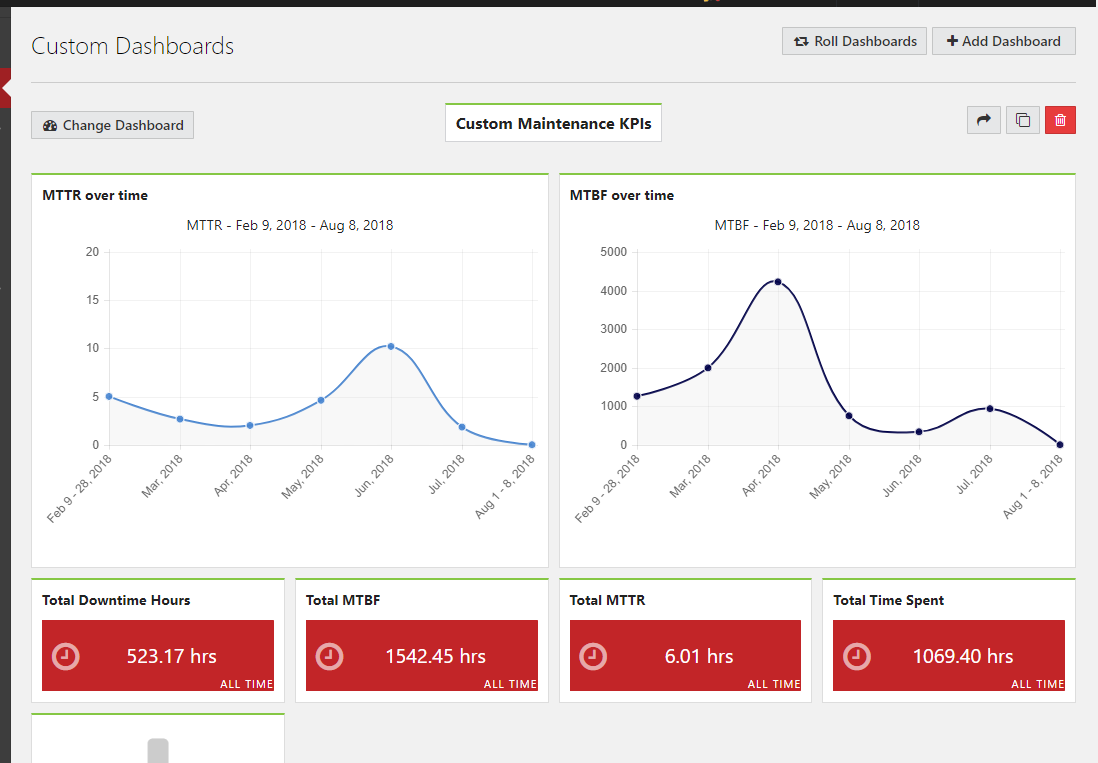Click the clock icon in Total Time Spent
The width and height of the screenshot is (1098, 763).
pos(856,657)
